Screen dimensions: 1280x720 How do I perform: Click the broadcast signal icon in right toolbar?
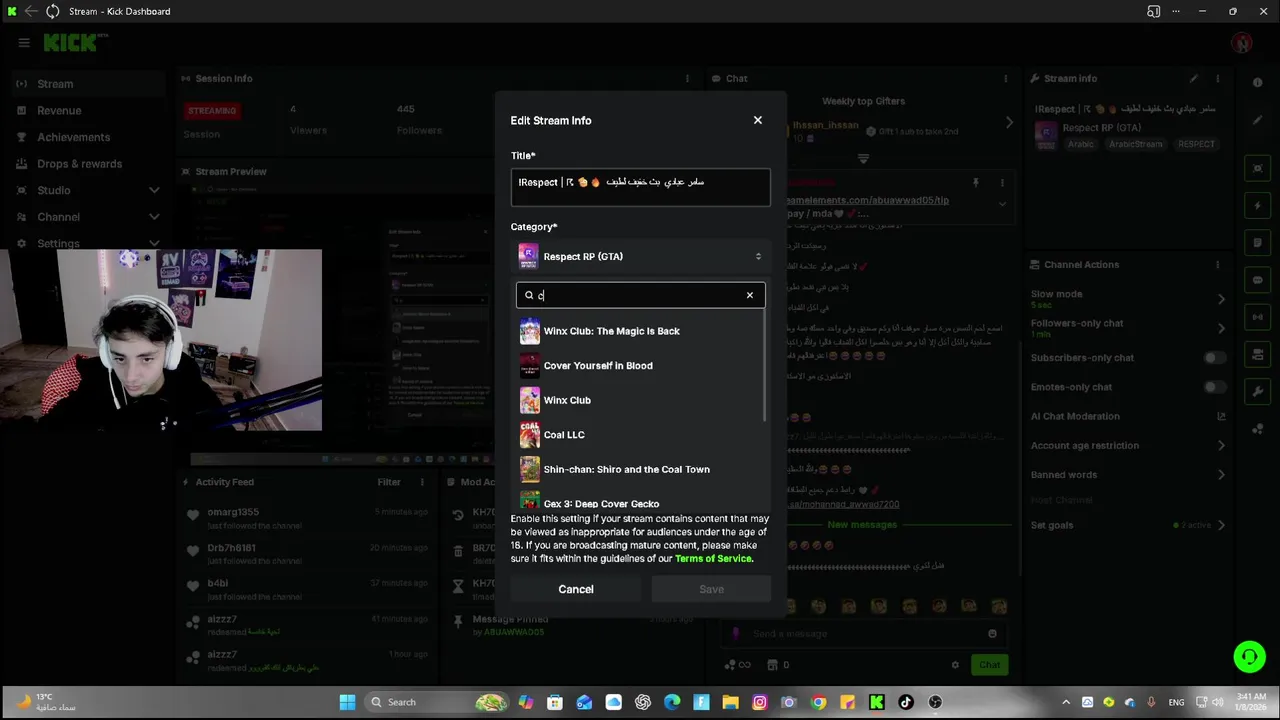tap(1257, 317)
